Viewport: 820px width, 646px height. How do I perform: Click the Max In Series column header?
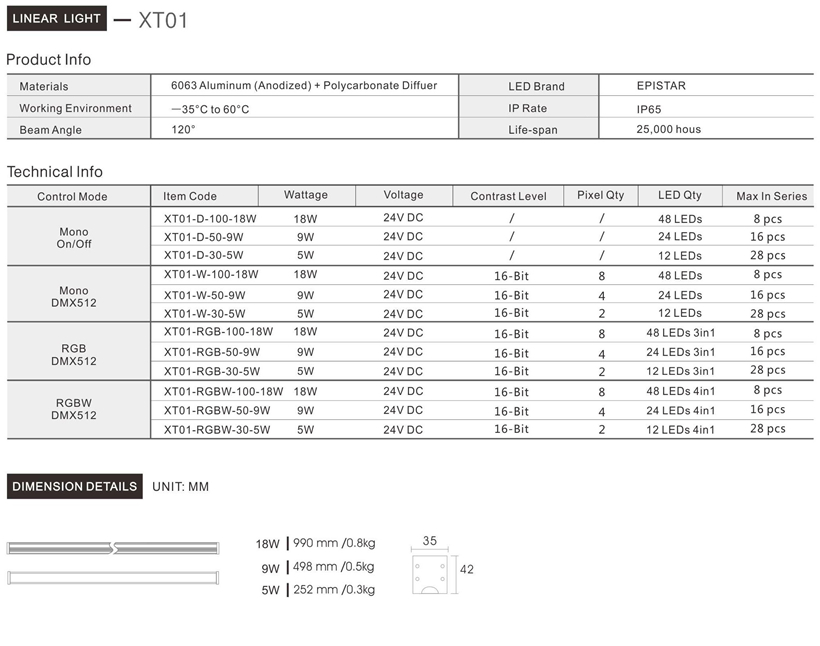pyautogui.click(x=771, y=196)
